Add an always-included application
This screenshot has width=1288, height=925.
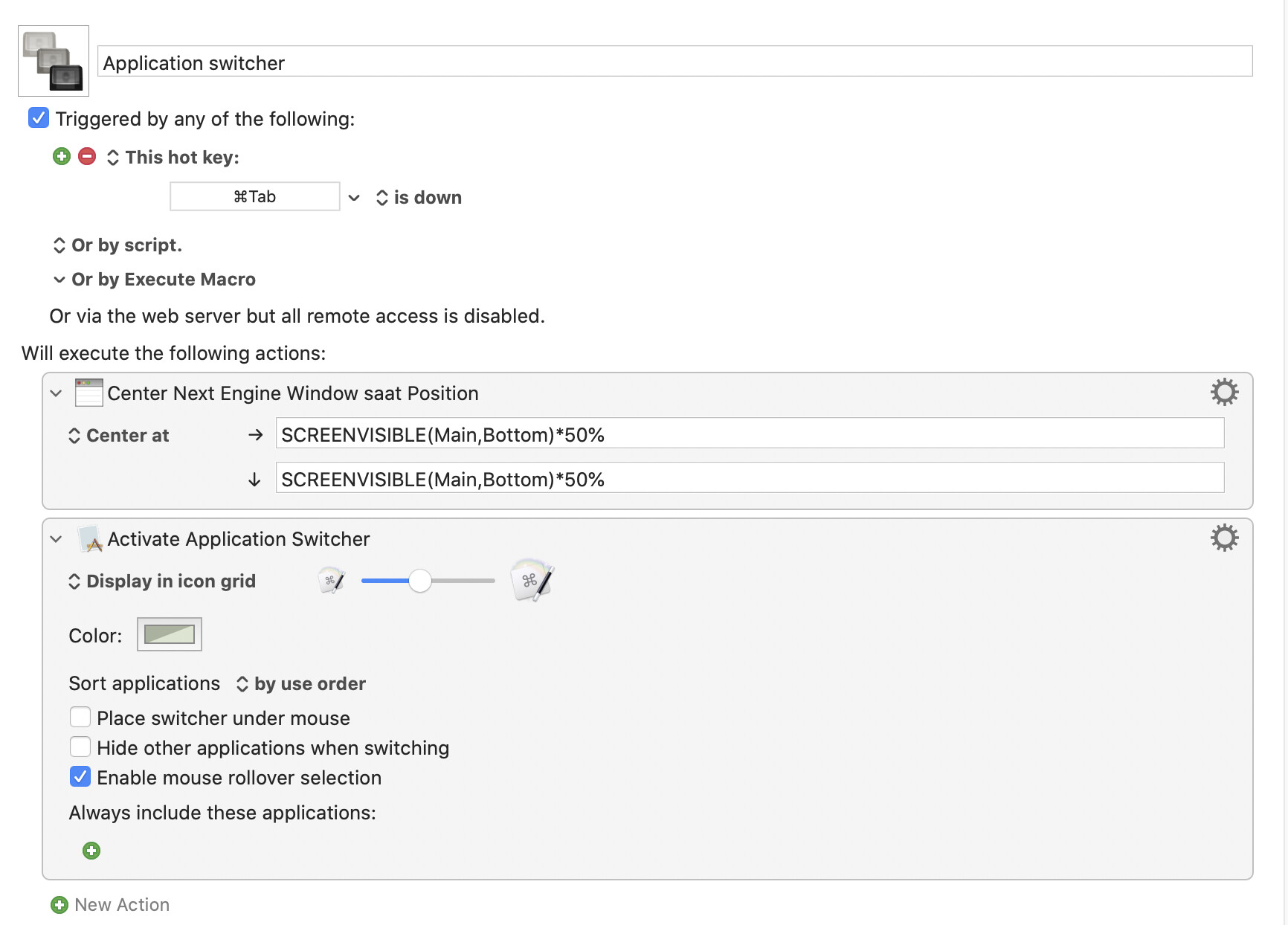tap(91, 851)
